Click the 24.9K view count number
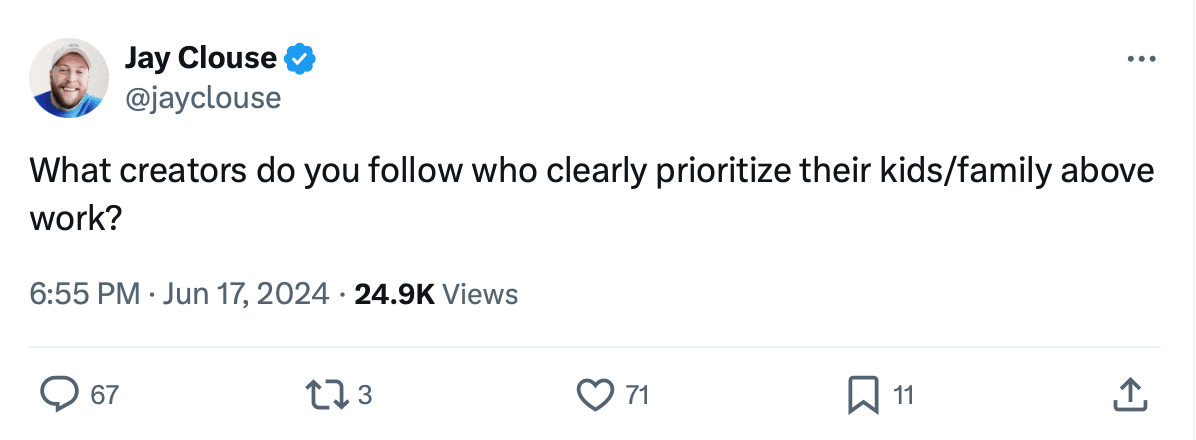 pos(394,294)
